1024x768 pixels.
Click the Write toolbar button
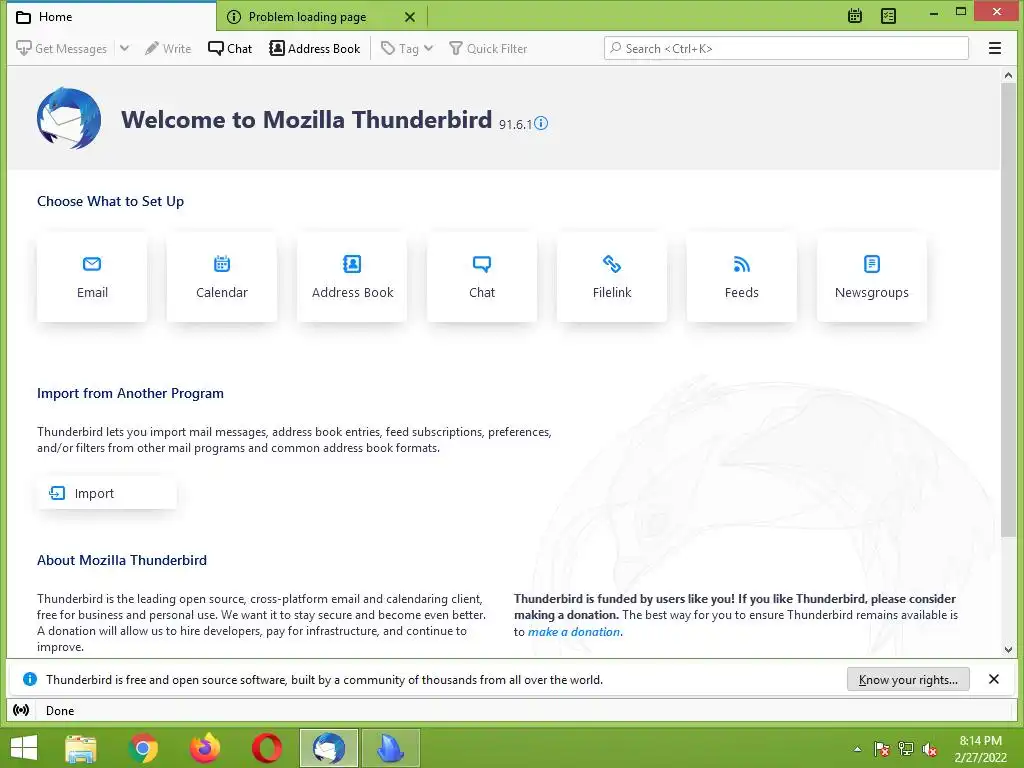tap(168, 48)
